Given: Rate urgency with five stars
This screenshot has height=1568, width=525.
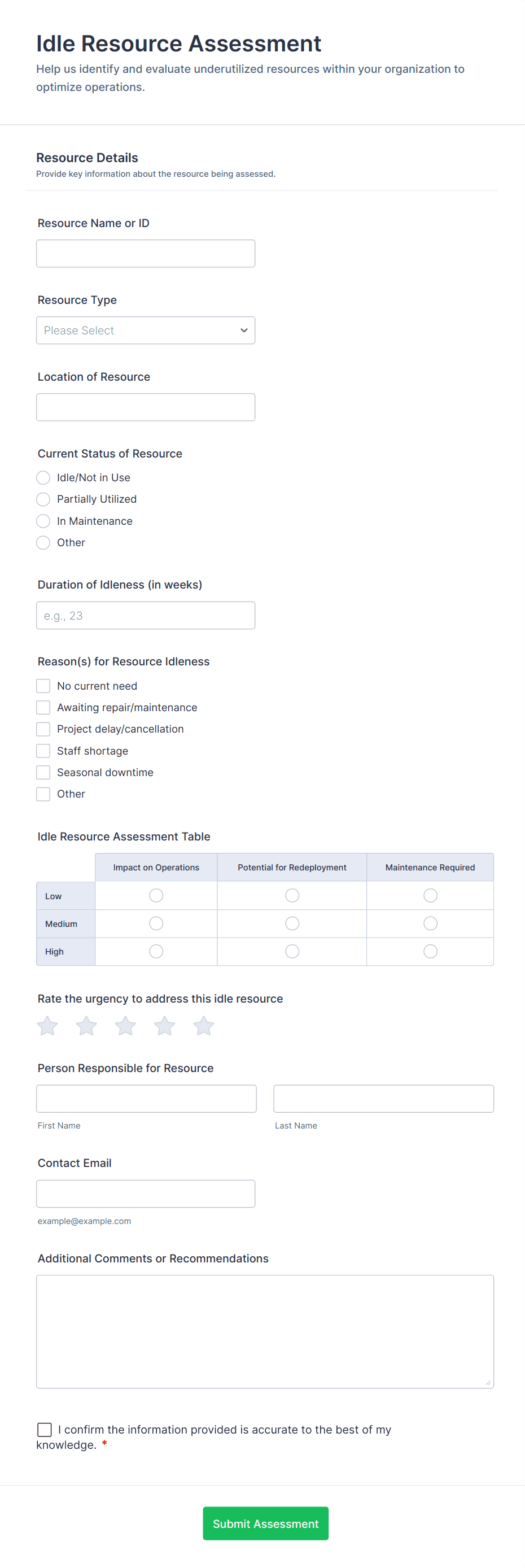Looking at the screenshot, I should 204,1026.
